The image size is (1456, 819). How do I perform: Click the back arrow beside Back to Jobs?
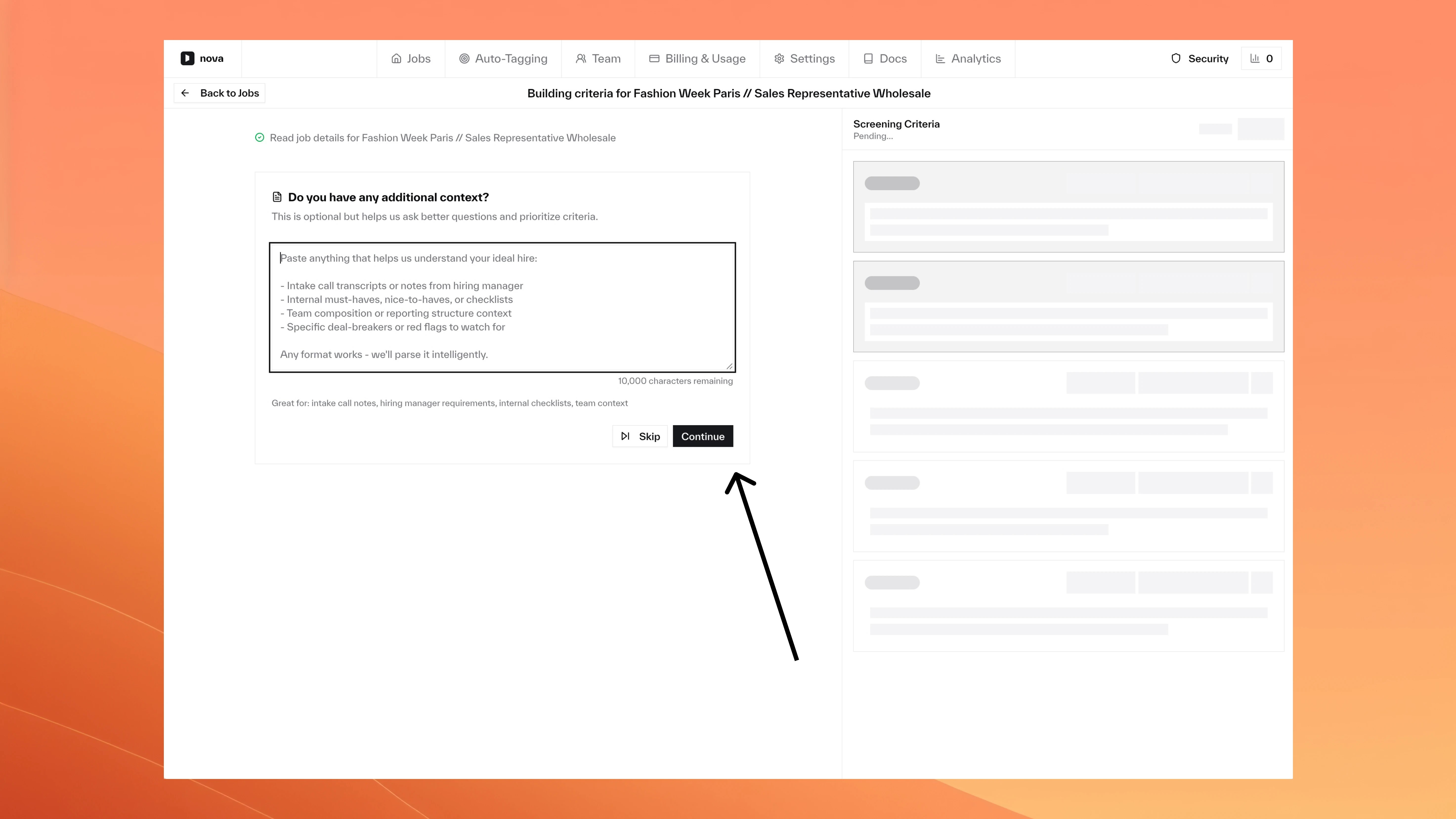185,93
